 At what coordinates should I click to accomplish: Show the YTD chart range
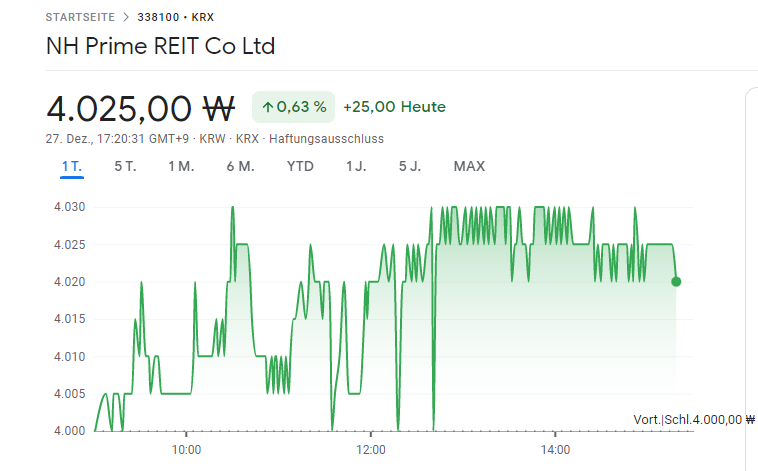(300, 166)
